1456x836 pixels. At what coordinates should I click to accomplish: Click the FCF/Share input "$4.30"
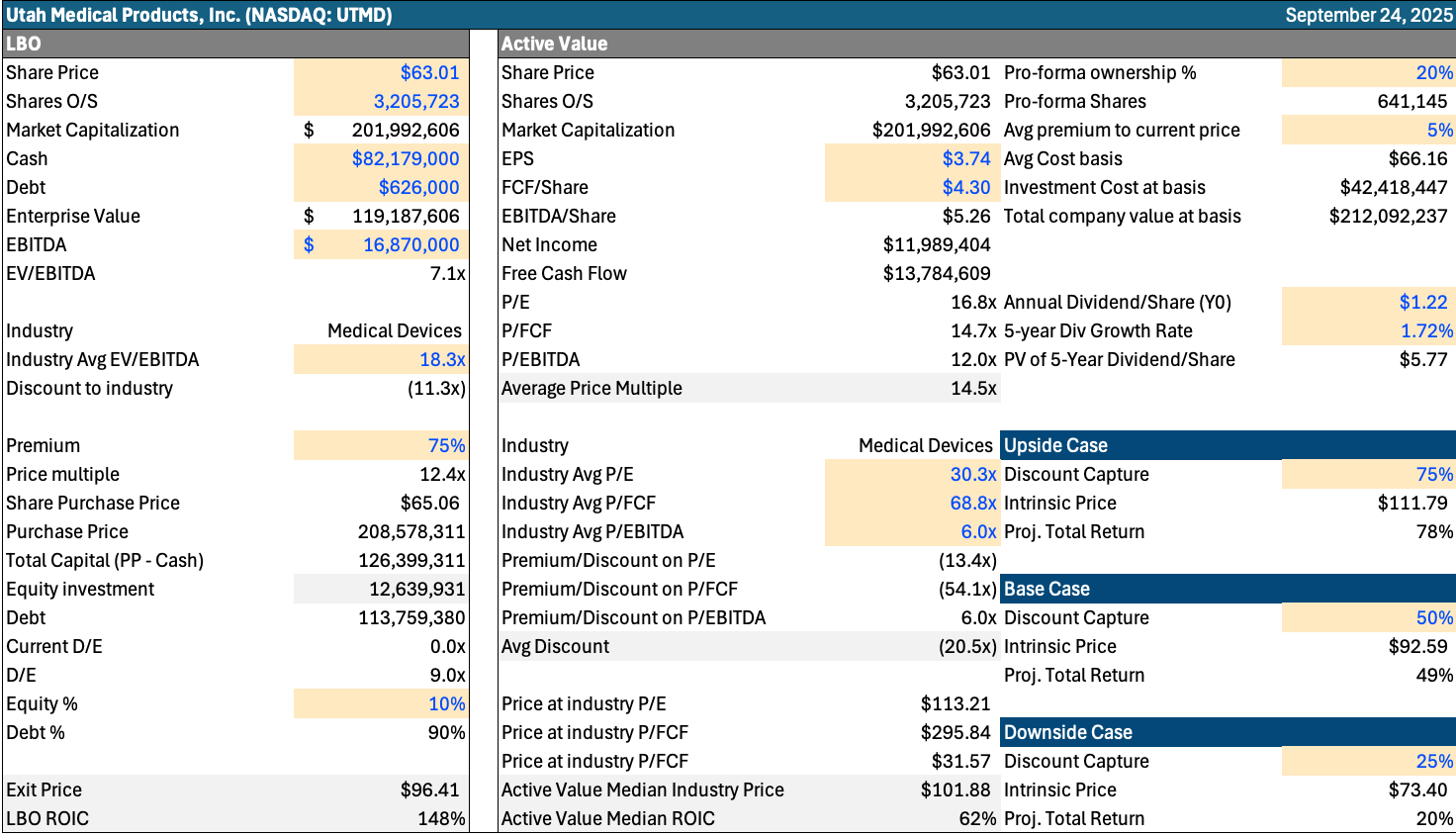[x=966, y=187]
